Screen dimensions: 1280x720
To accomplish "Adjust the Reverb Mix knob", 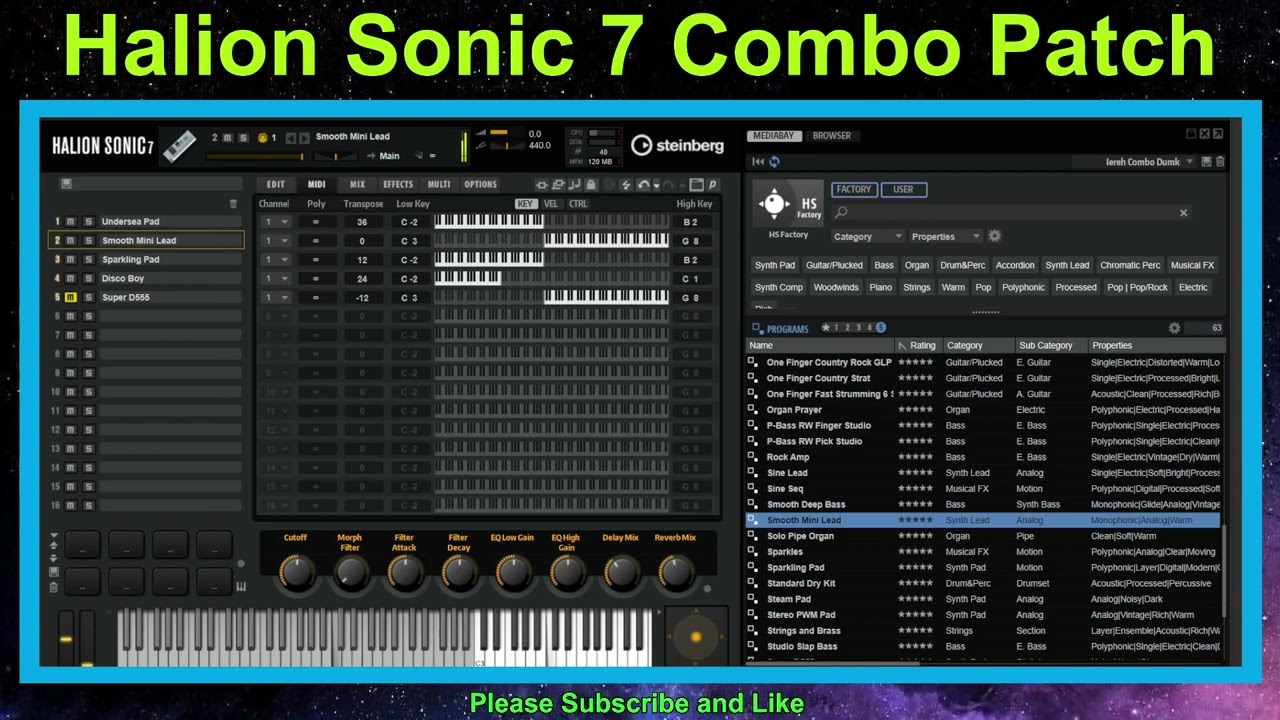I will coord(675,572).
